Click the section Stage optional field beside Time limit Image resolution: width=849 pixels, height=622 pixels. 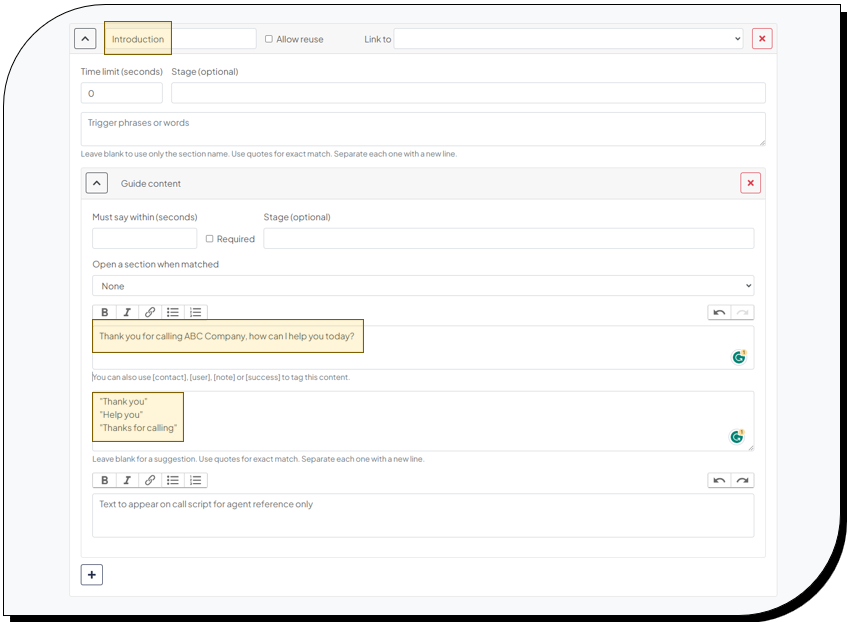(x=468, y=93)
